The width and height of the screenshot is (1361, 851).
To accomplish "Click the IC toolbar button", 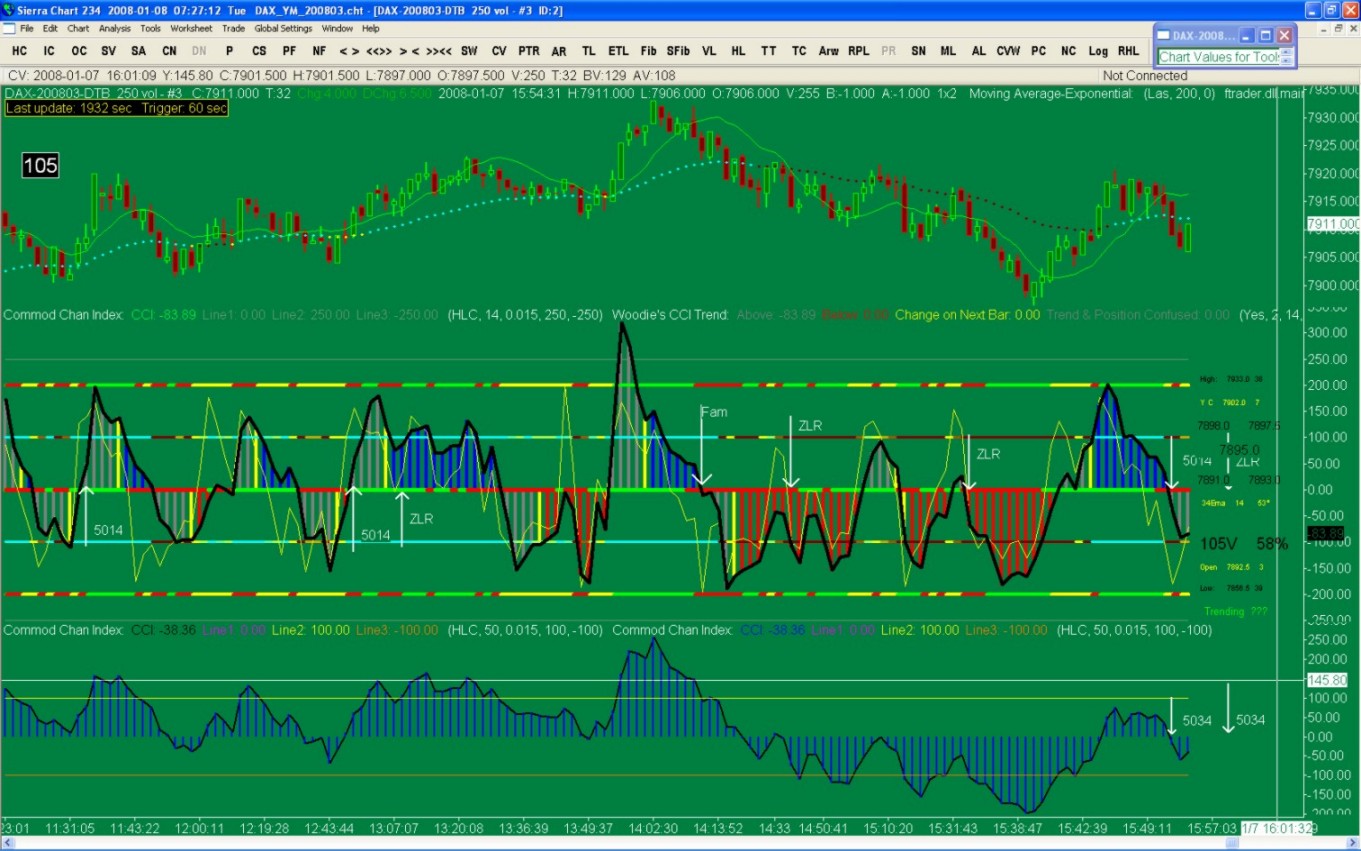I will click(49, 51).
